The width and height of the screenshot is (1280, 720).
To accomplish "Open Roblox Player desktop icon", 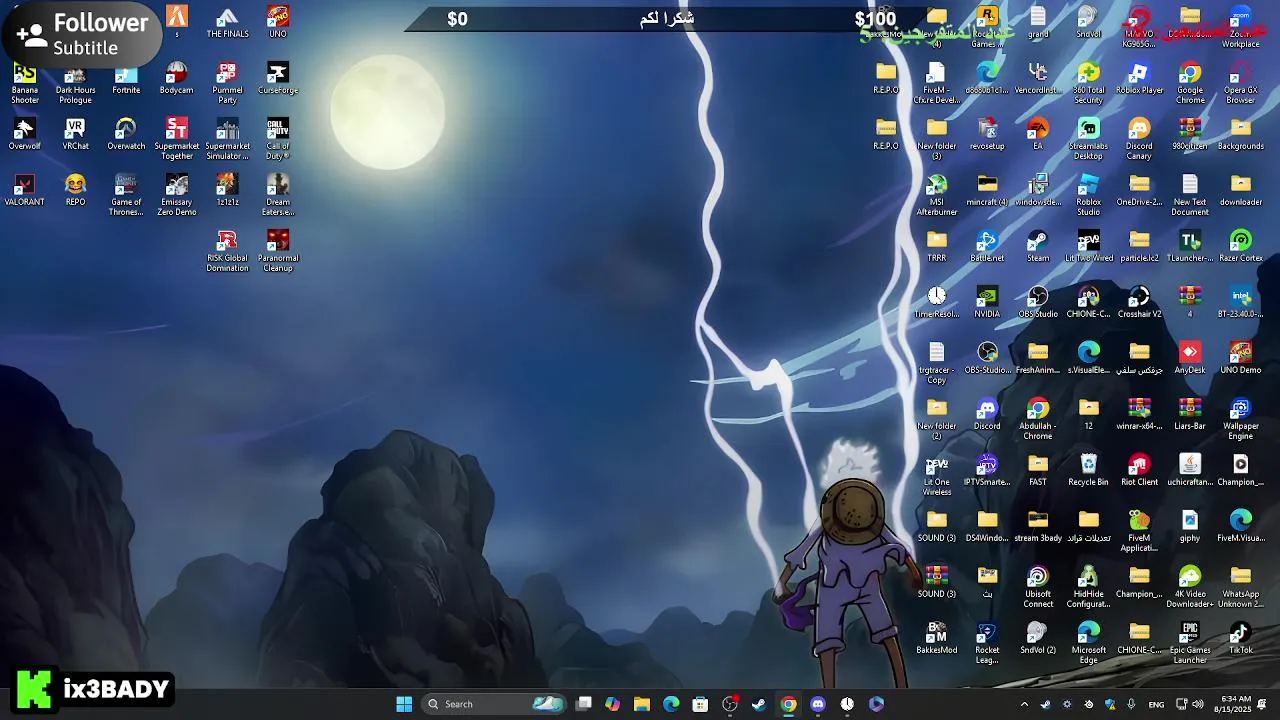I will tap(1139, 79).
